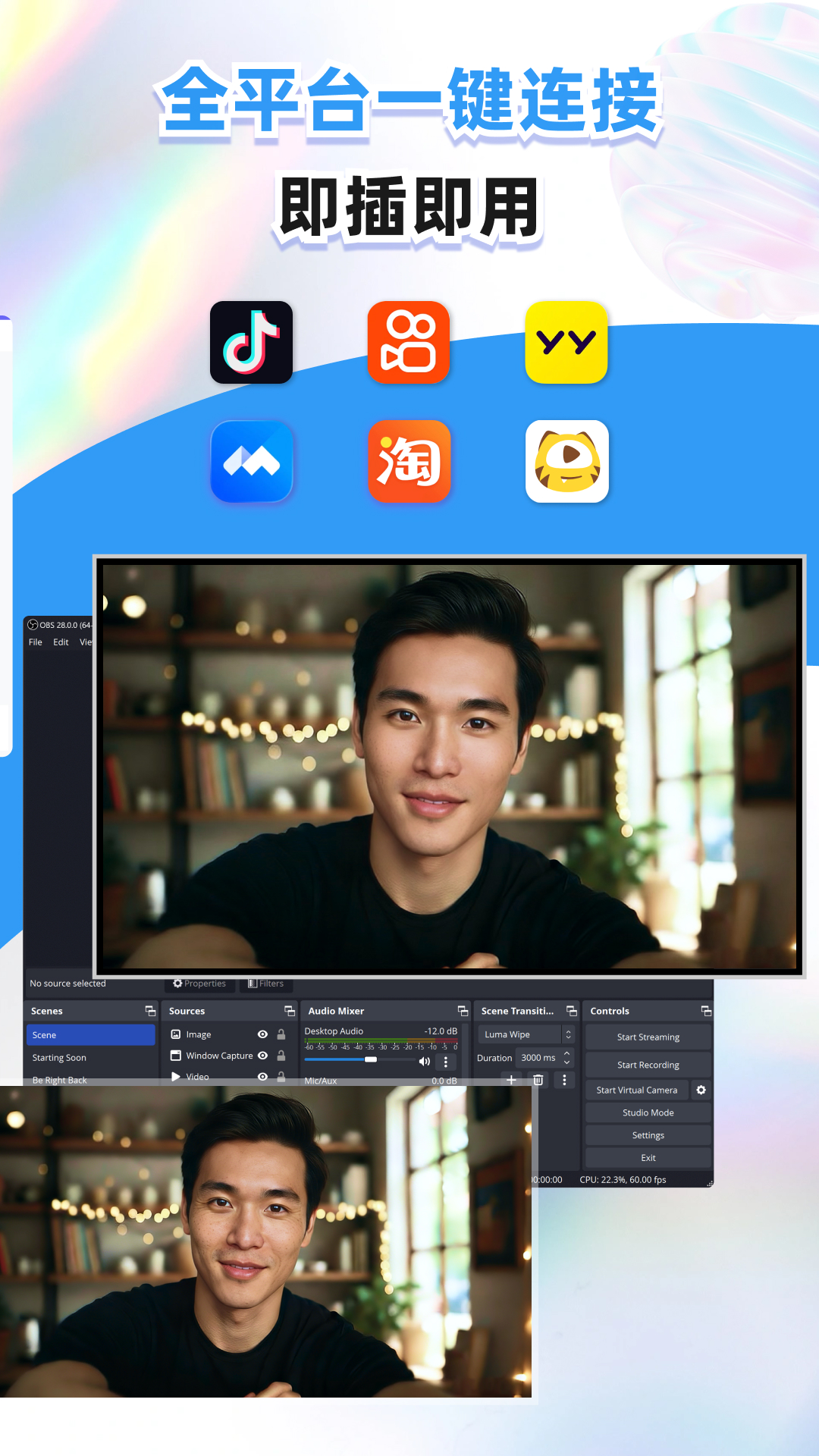Click the '即插即用' headline text
The width and height of the screenshot is (819, 1456).
point(409,208)
